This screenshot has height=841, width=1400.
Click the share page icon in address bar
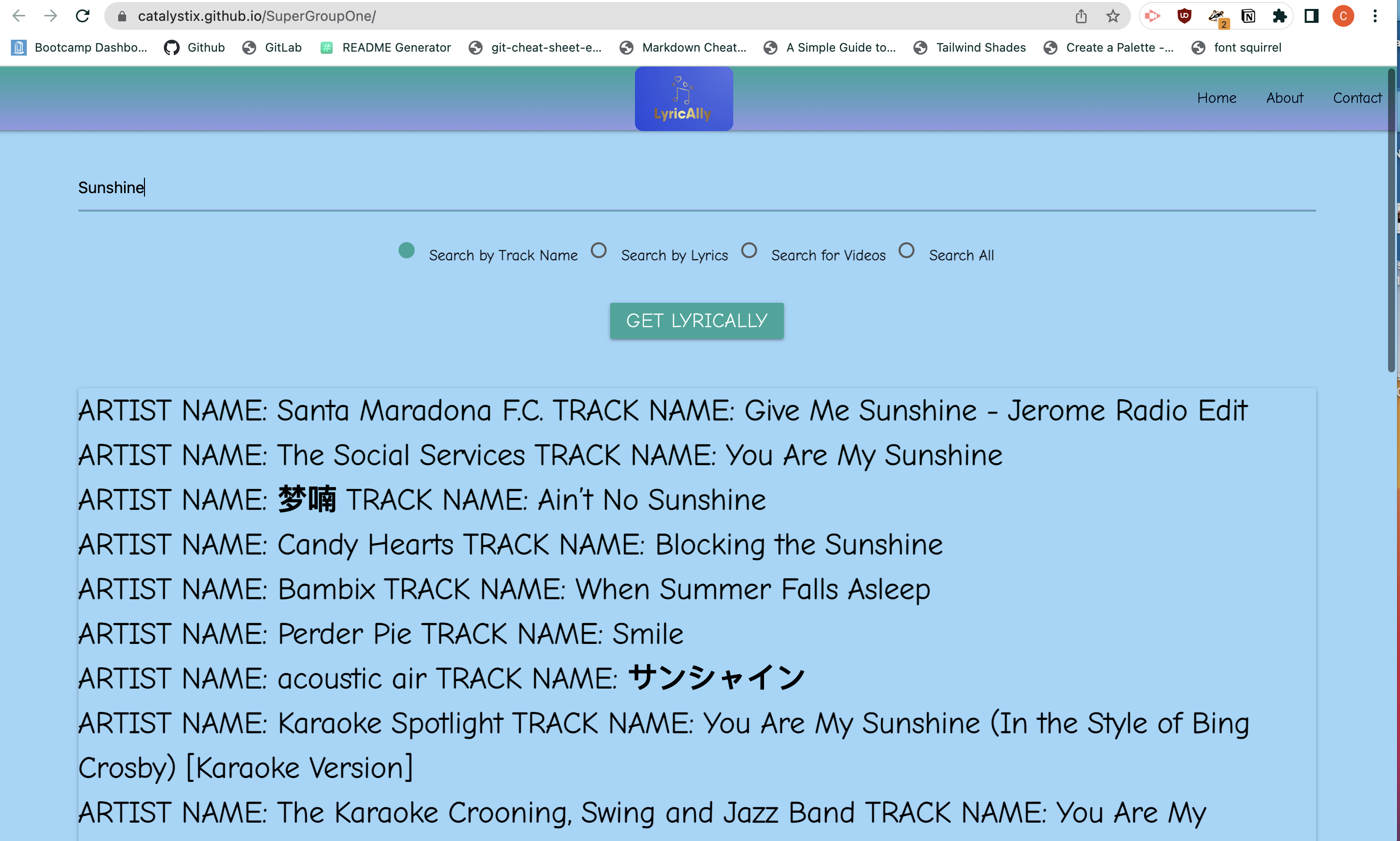1081,16
